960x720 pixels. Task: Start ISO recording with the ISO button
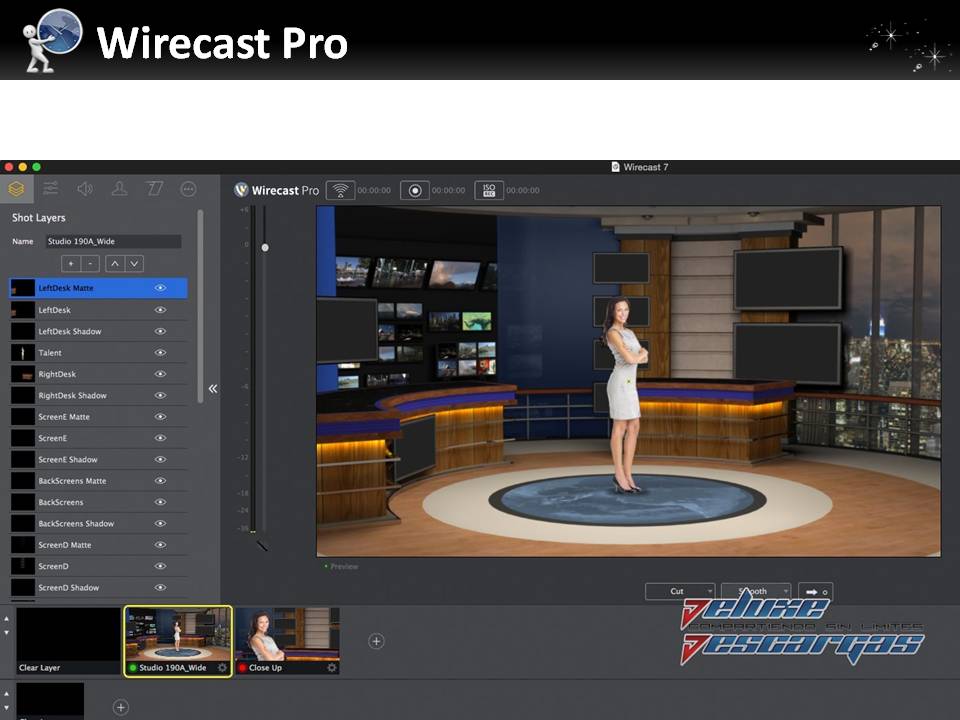(x=489, y=190)
